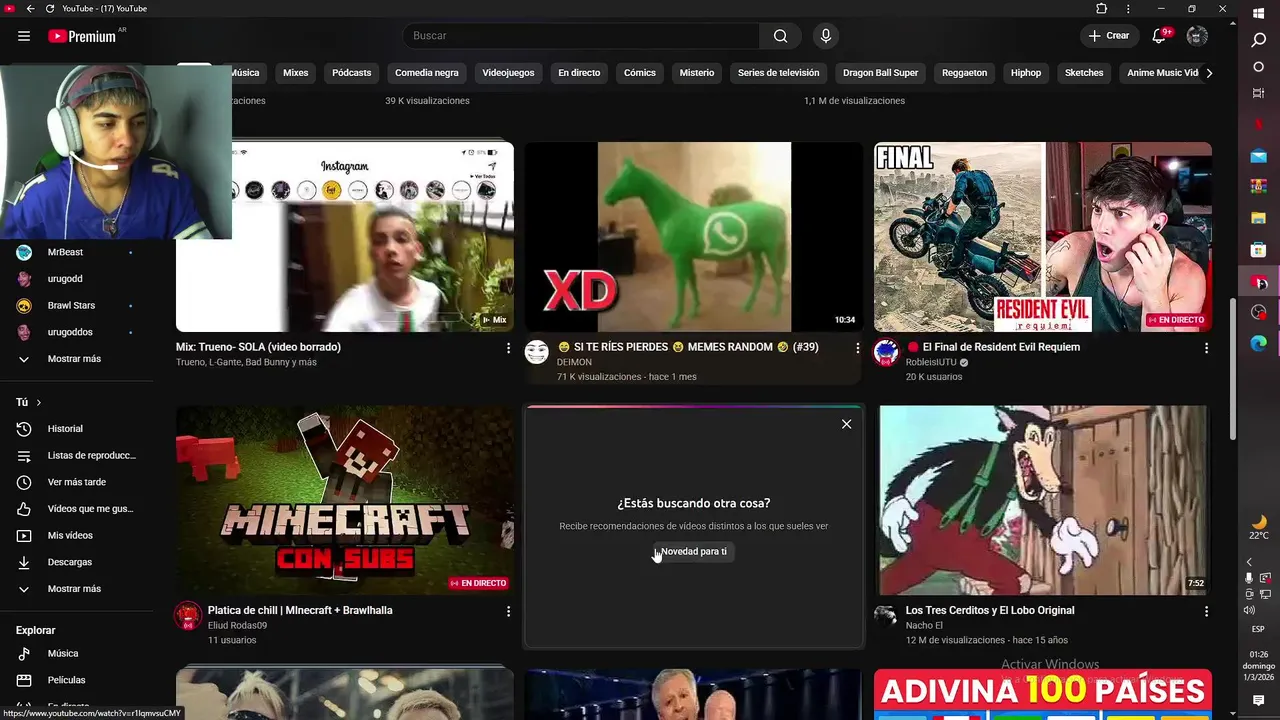Open the Windows notification center icon
This screenshot has width=1280, height=720.
tap(1259, 701)
